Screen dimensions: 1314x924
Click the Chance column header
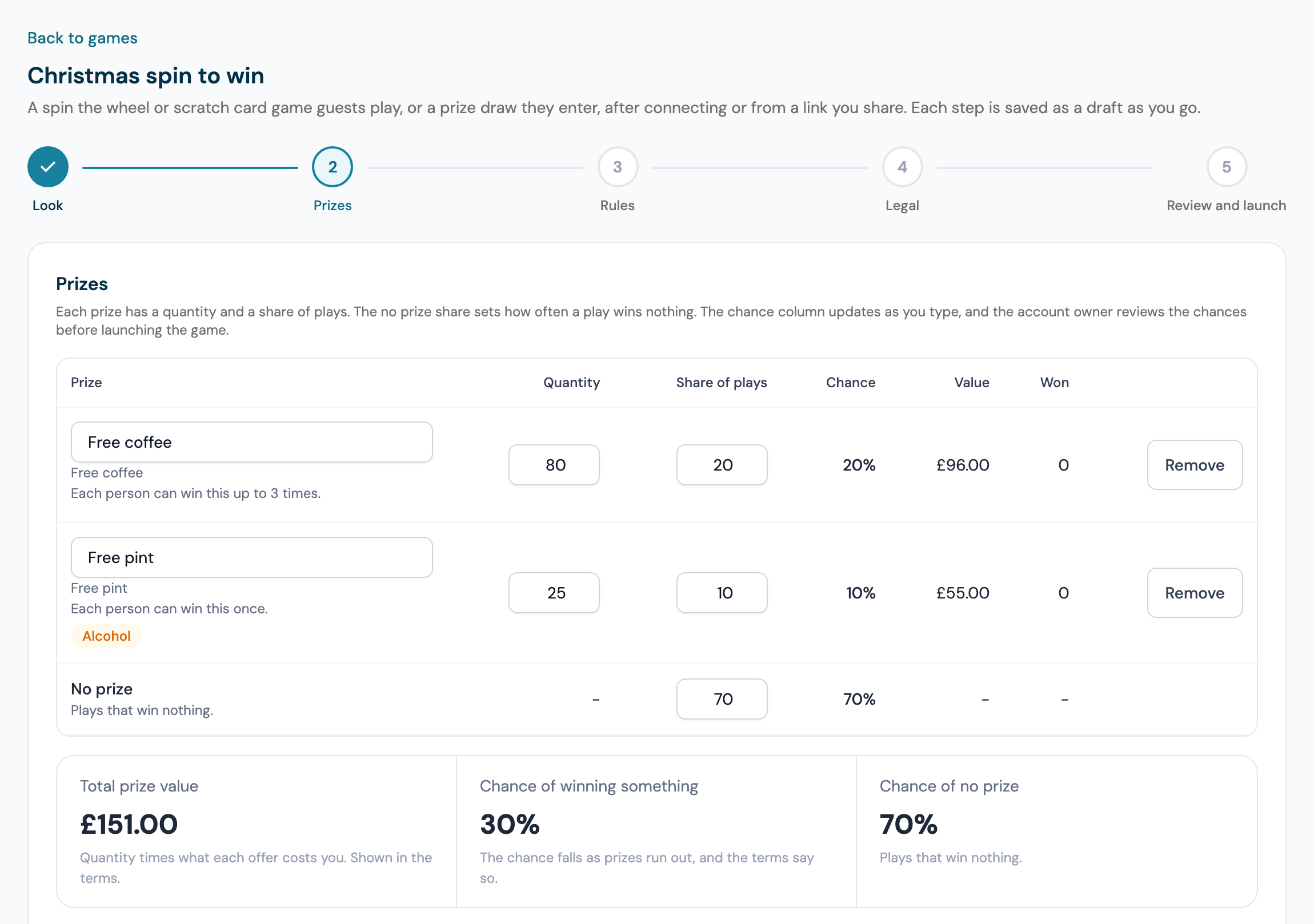click(851, 383)
